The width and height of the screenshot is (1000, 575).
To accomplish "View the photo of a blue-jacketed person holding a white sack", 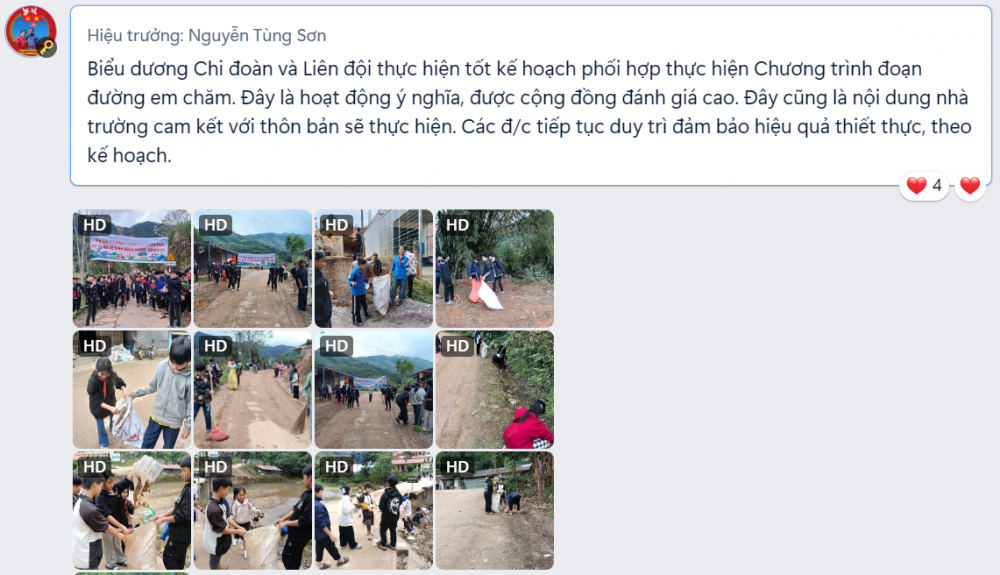I will click(x=374, y=268).
